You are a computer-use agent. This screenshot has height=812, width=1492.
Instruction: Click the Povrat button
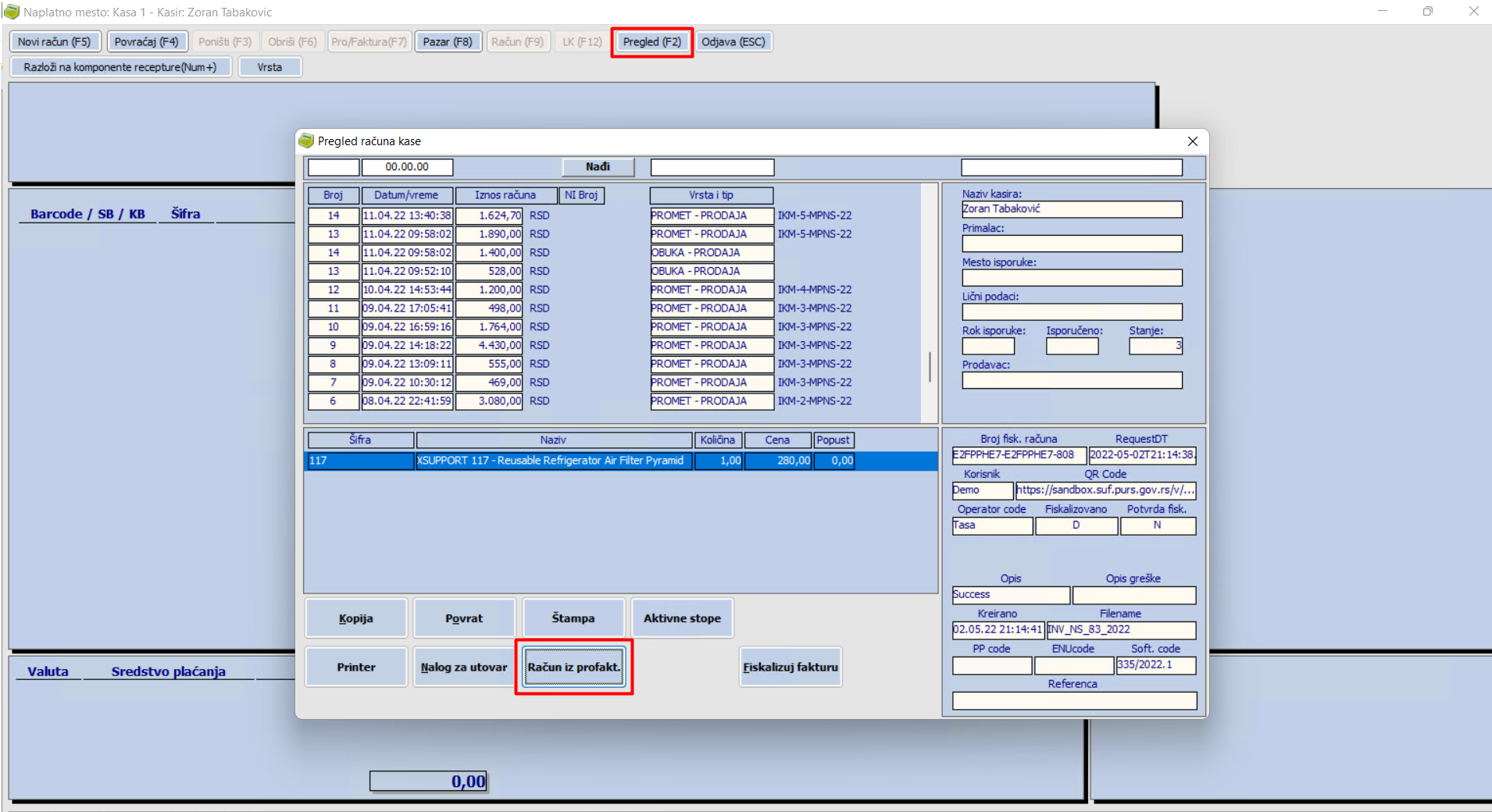[464, 618]
